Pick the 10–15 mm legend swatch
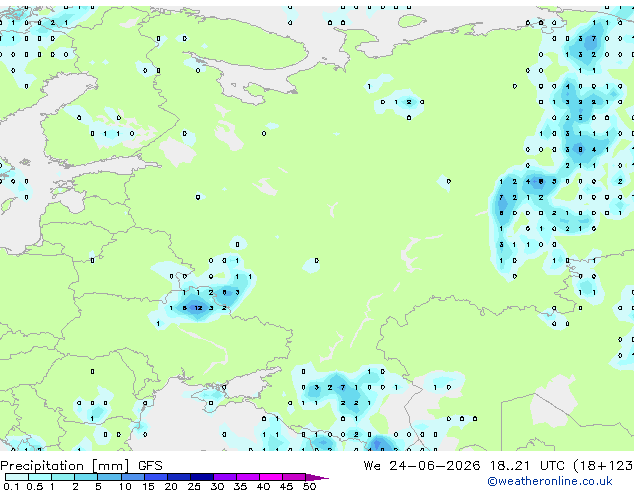Viewport: 634px width, 490px height. [x=133, y=477]
